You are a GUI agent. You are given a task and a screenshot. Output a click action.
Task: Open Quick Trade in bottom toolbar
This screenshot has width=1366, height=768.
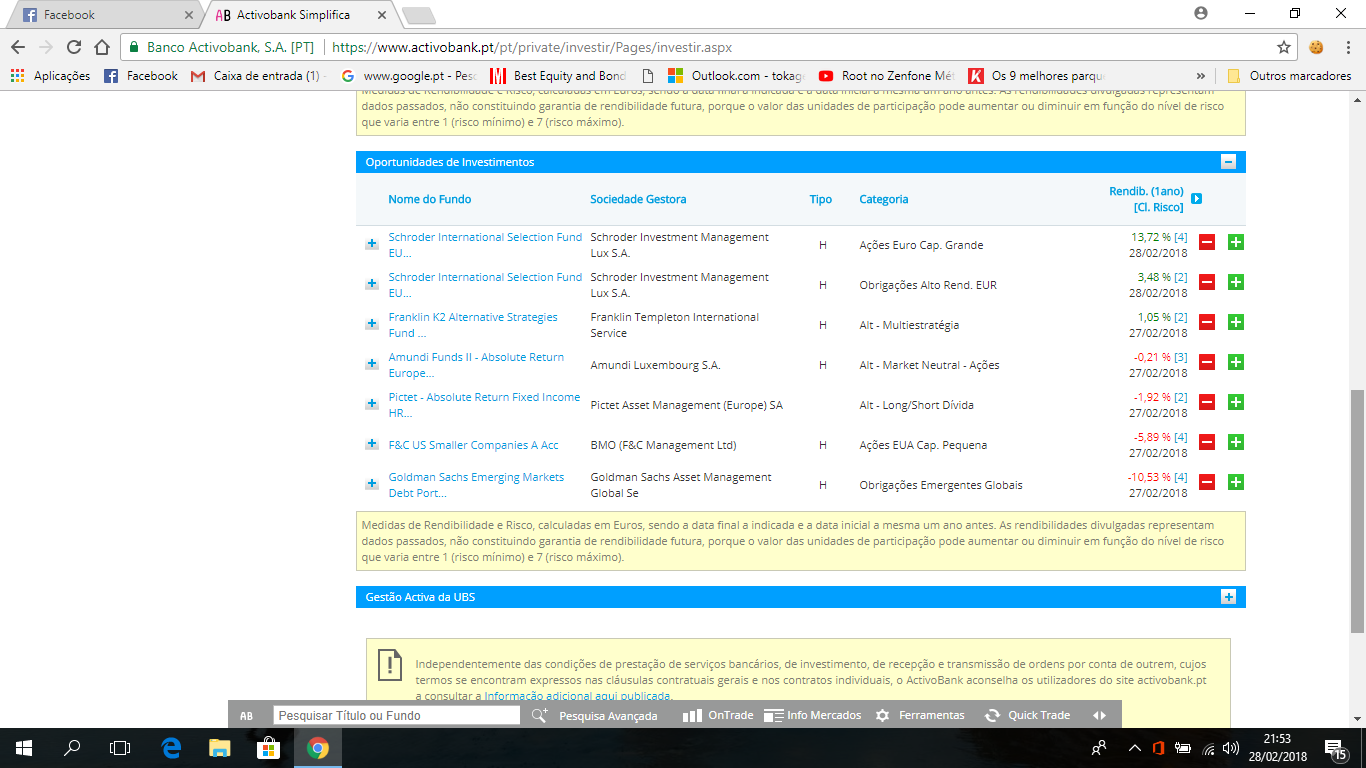pyautogui.click(x=1028, y=715)
